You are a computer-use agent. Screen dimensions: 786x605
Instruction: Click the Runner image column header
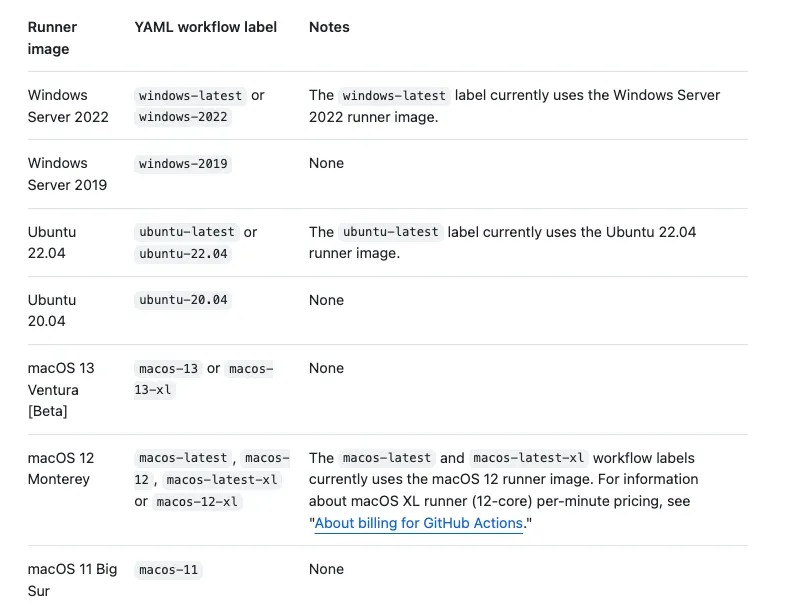52,38
